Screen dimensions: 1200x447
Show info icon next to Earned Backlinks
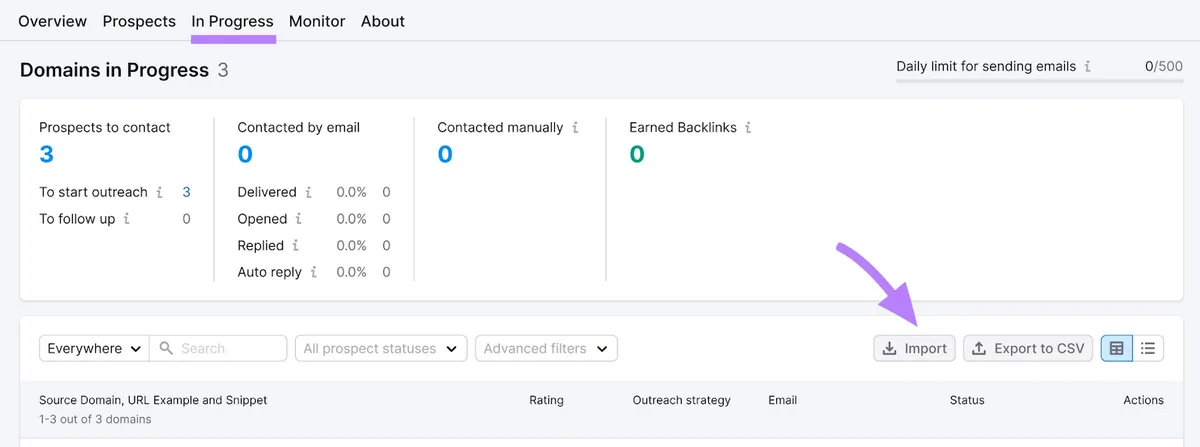coord(748,128)
